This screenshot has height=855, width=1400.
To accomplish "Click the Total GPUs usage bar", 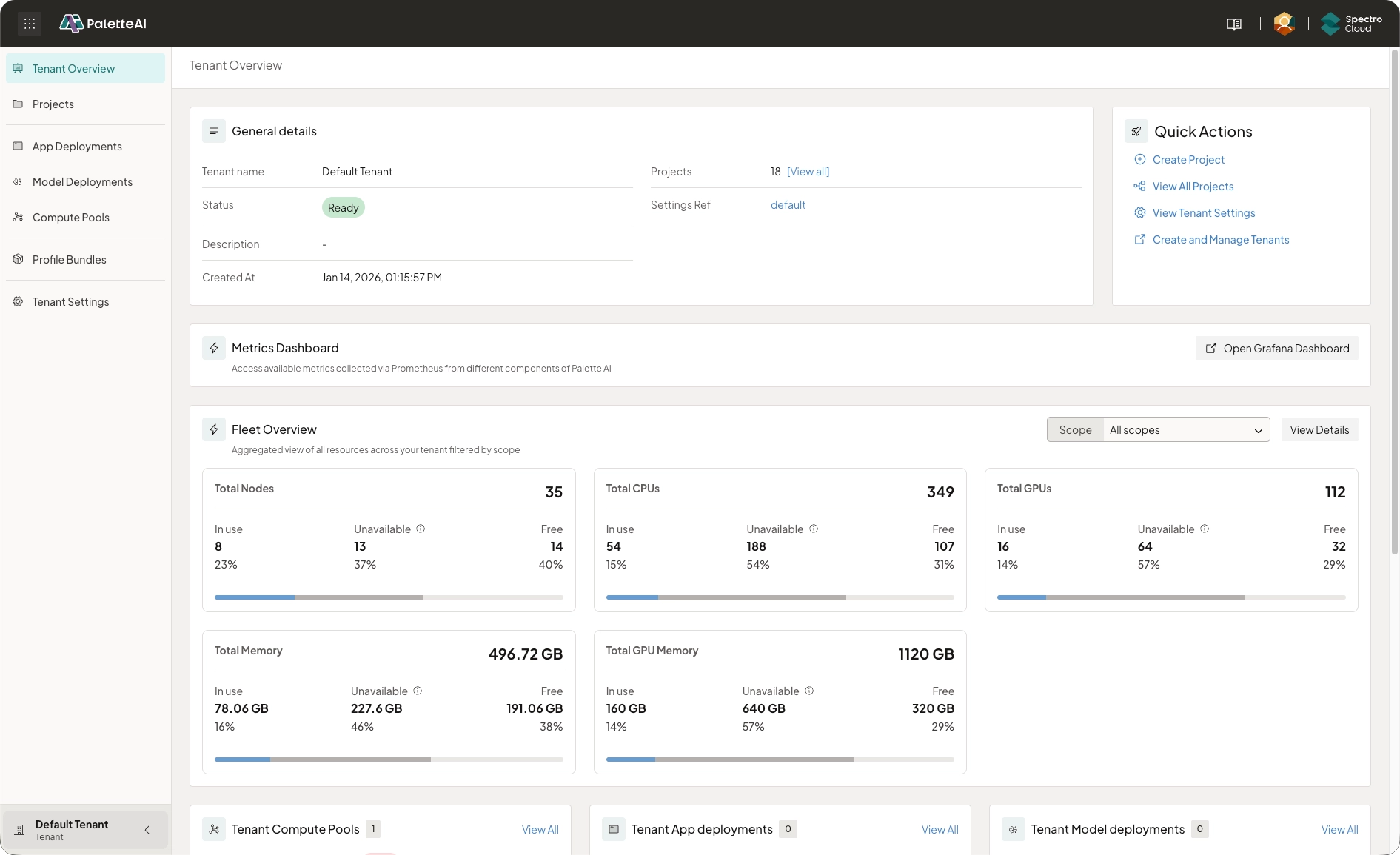I will [1171, 597].
